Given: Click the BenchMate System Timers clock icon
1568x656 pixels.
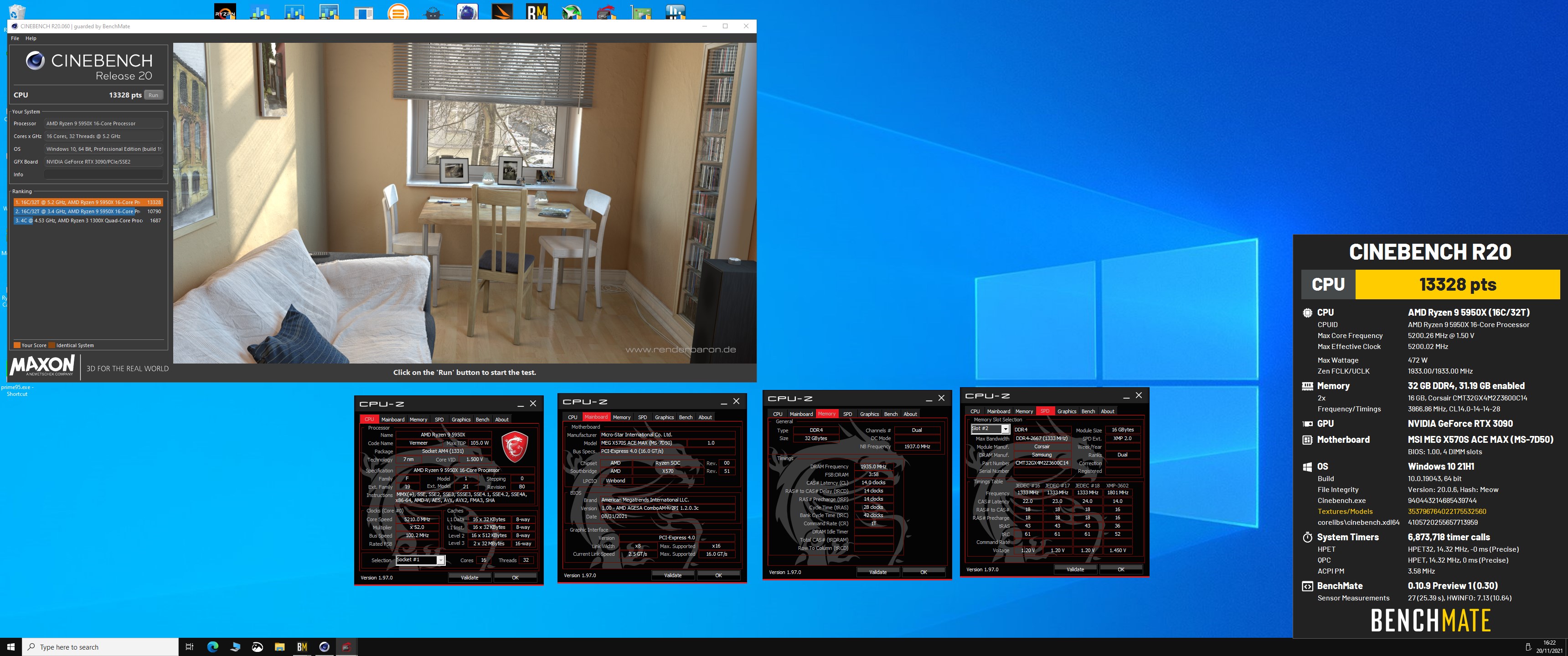Looking at the screenshot, I should click(1307, 538).
